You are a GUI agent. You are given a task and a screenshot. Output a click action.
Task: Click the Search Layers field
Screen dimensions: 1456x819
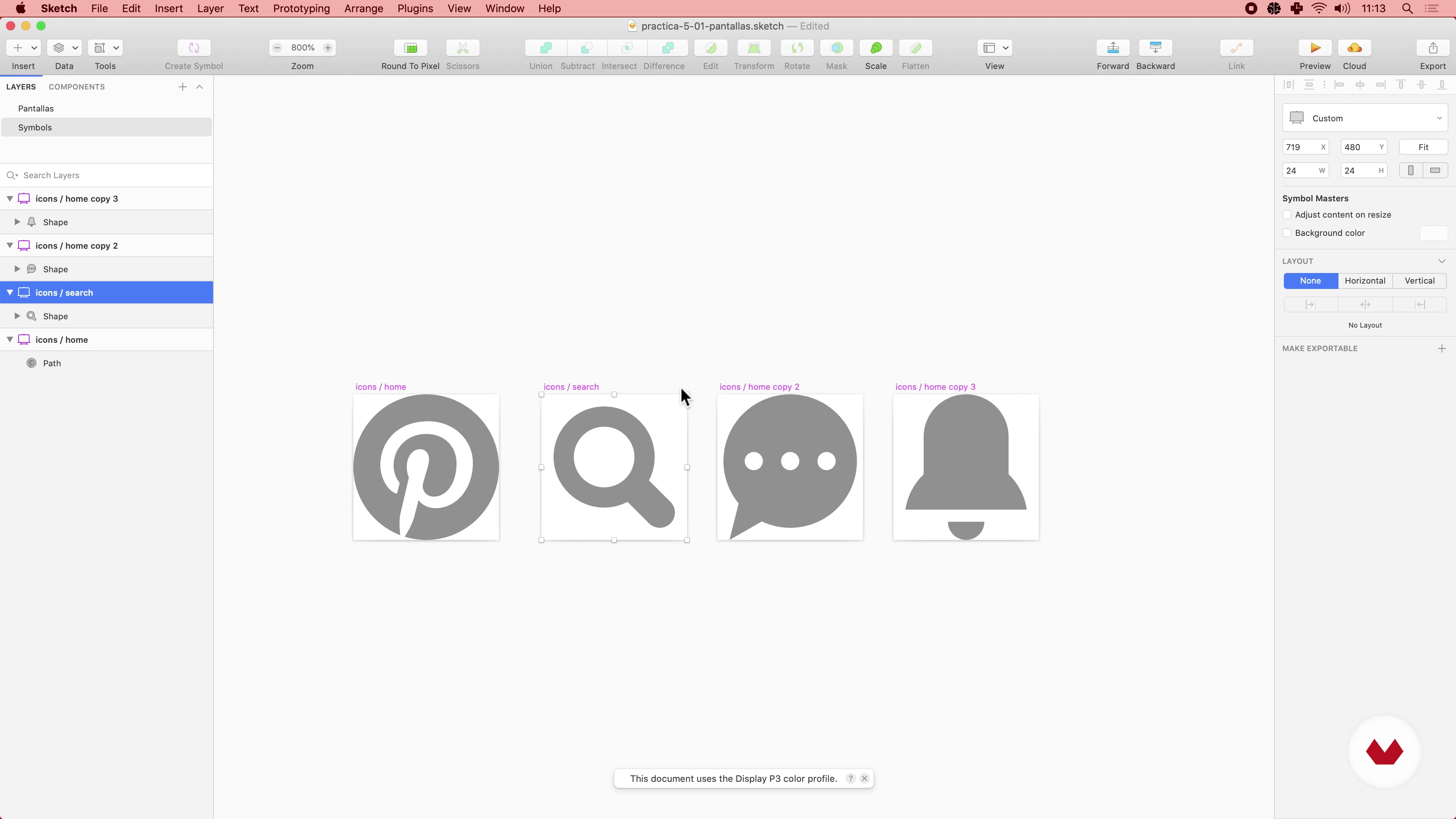[106, 175]
